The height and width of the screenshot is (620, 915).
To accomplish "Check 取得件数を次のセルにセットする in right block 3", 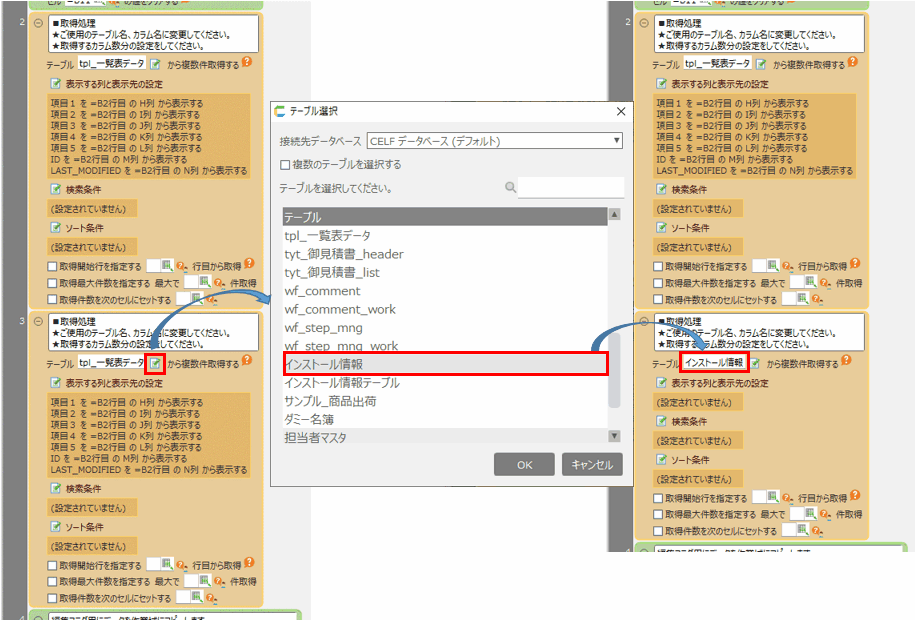I will pos(659,531).
